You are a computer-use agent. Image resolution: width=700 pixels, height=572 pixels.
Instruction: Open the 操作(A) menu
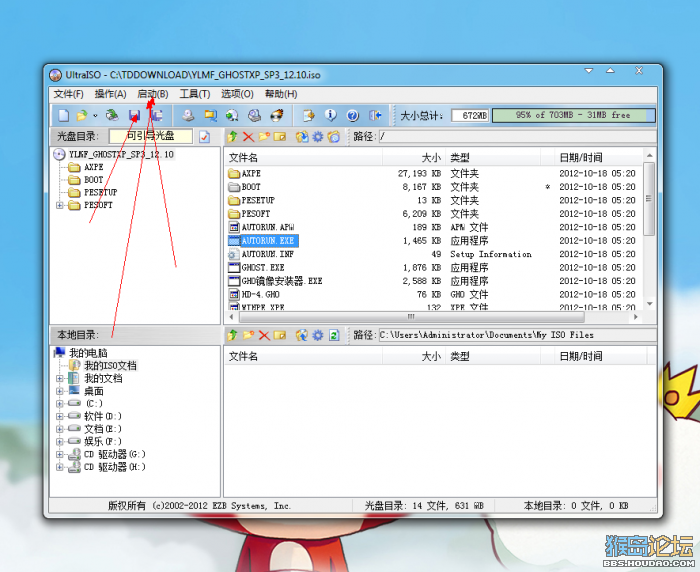[x=110, y=94]
